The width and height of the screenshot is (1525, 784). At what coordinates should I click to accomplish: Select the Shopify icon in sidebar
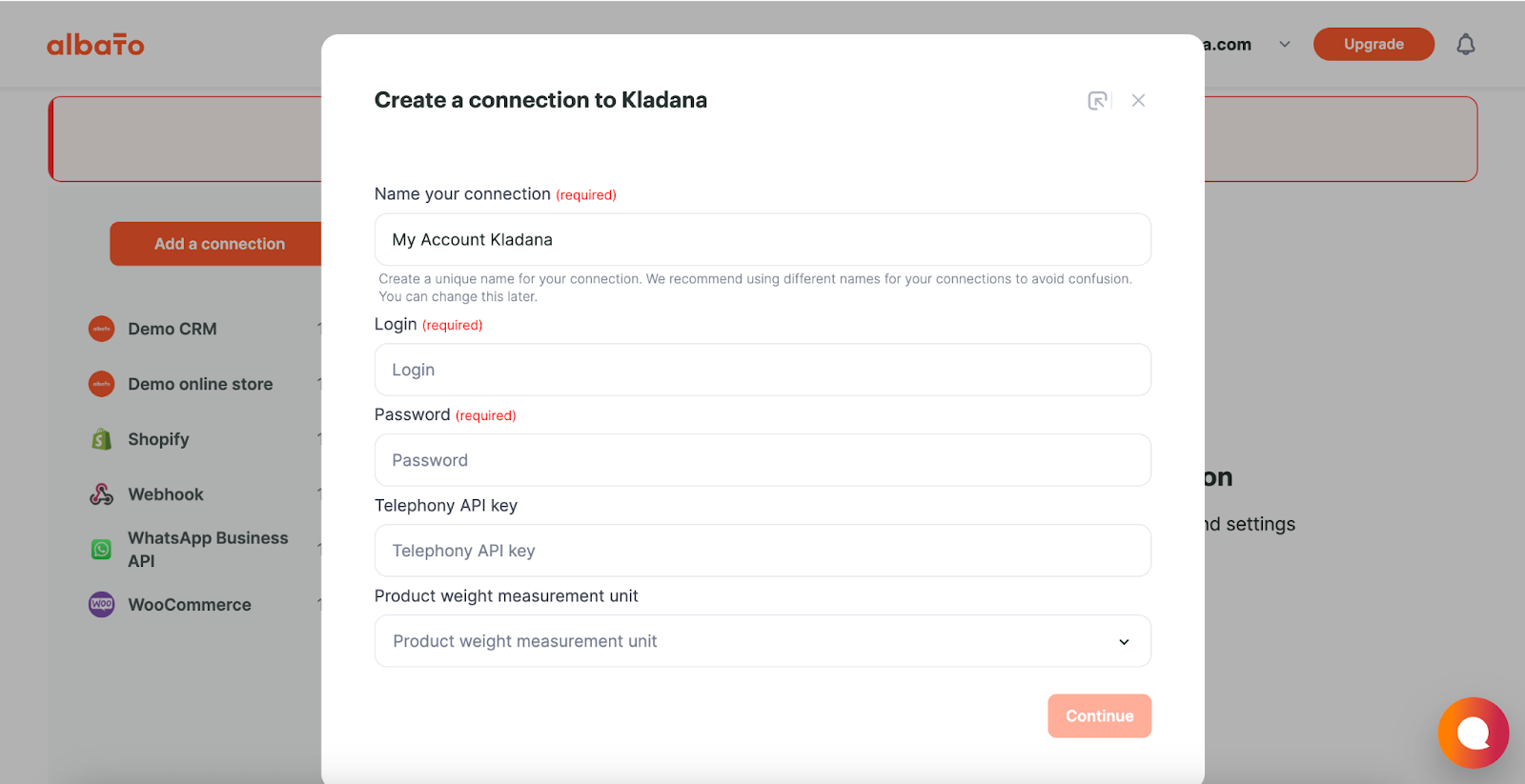pyautogui.click(x=102, y=439)
